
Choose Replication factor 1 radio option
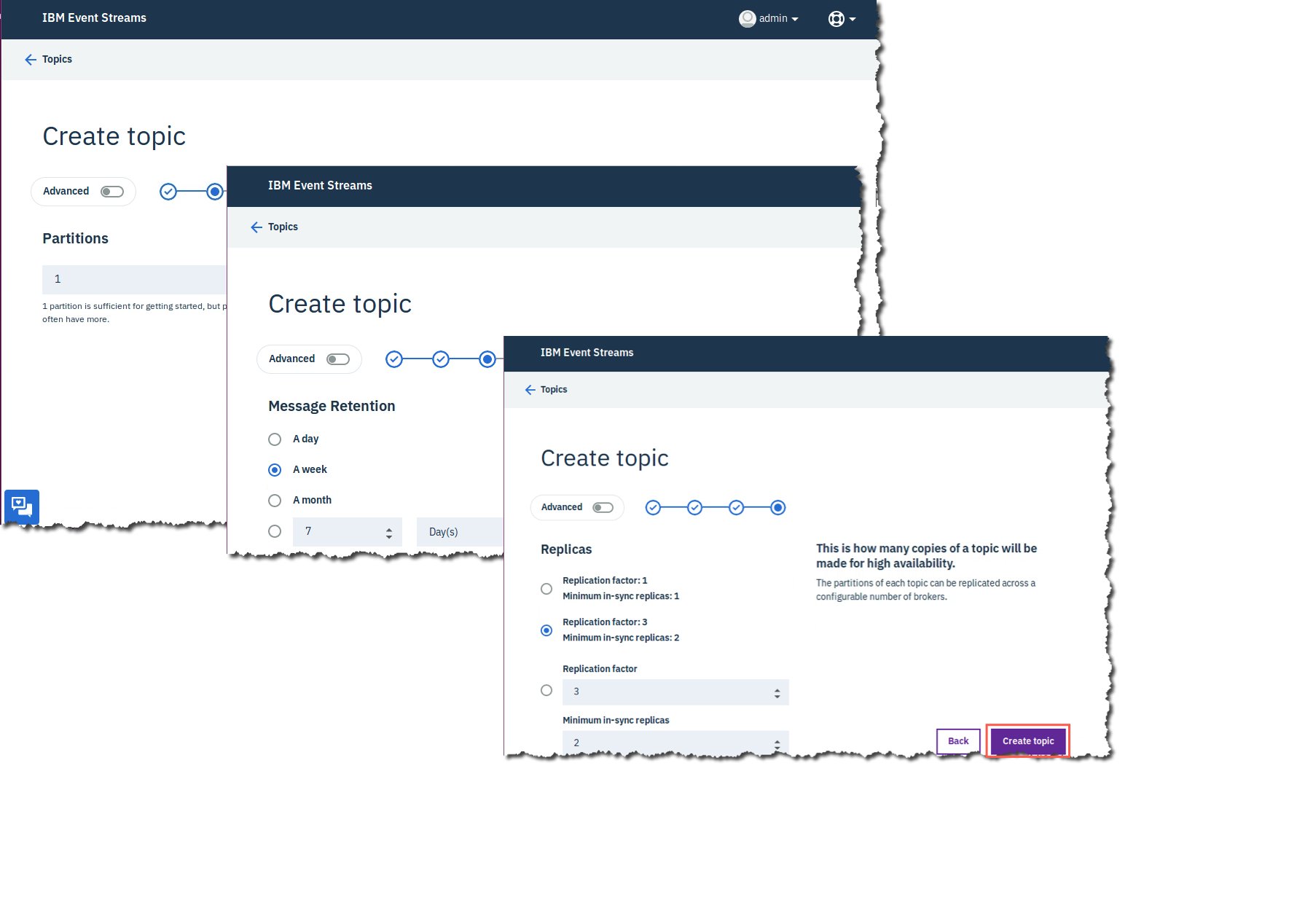point(546,589)
